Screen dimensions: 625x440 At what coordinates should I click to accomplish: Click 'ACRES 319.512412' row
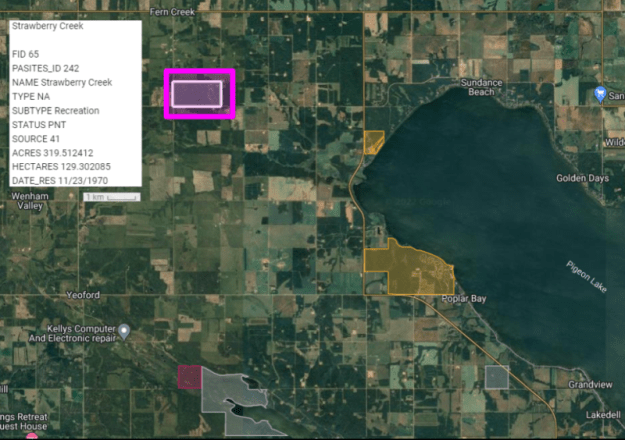coord(52,153)
